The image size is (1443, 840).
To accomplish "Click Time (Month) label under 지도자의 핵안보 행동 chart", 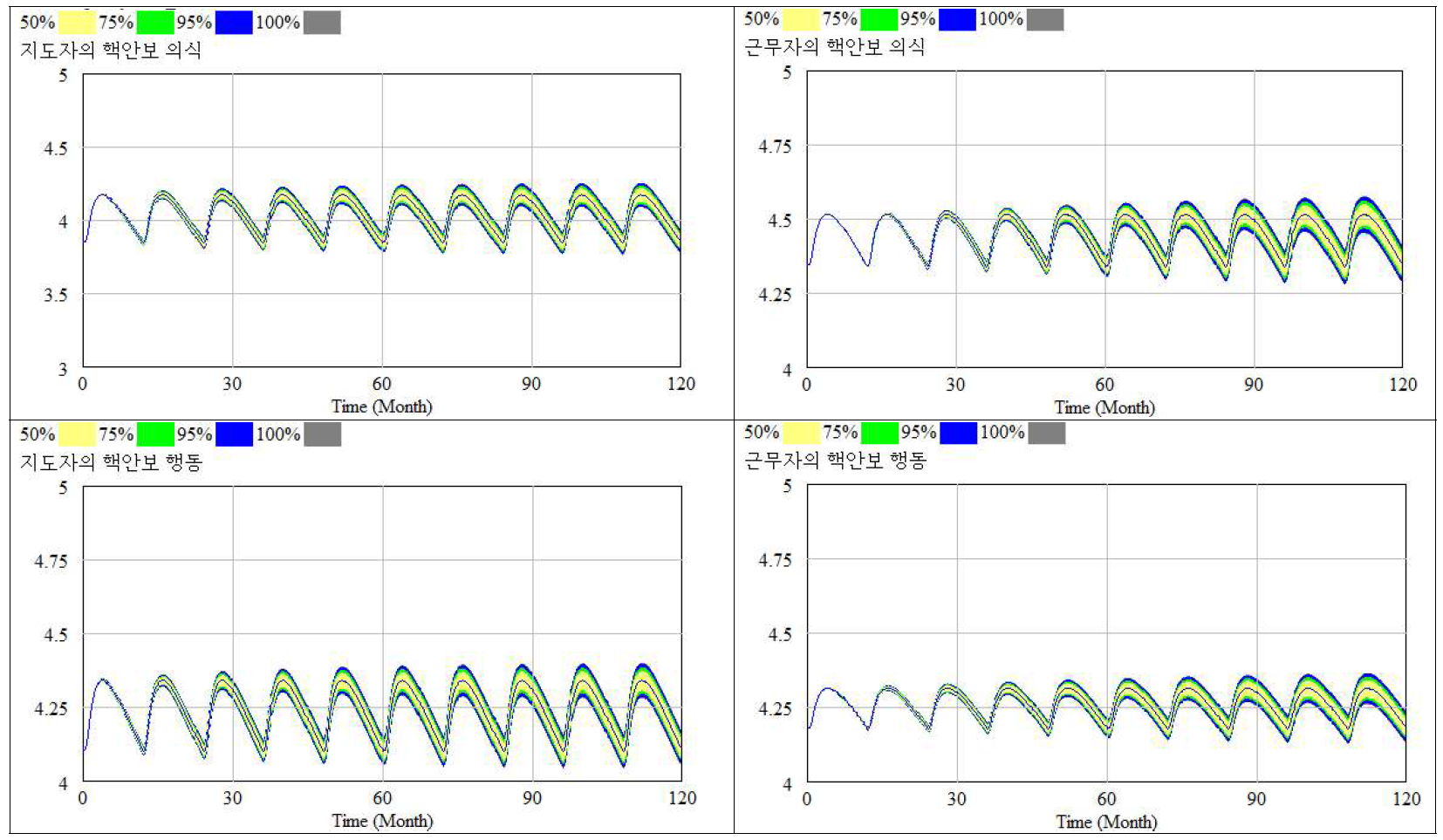I will click(382, 821).
